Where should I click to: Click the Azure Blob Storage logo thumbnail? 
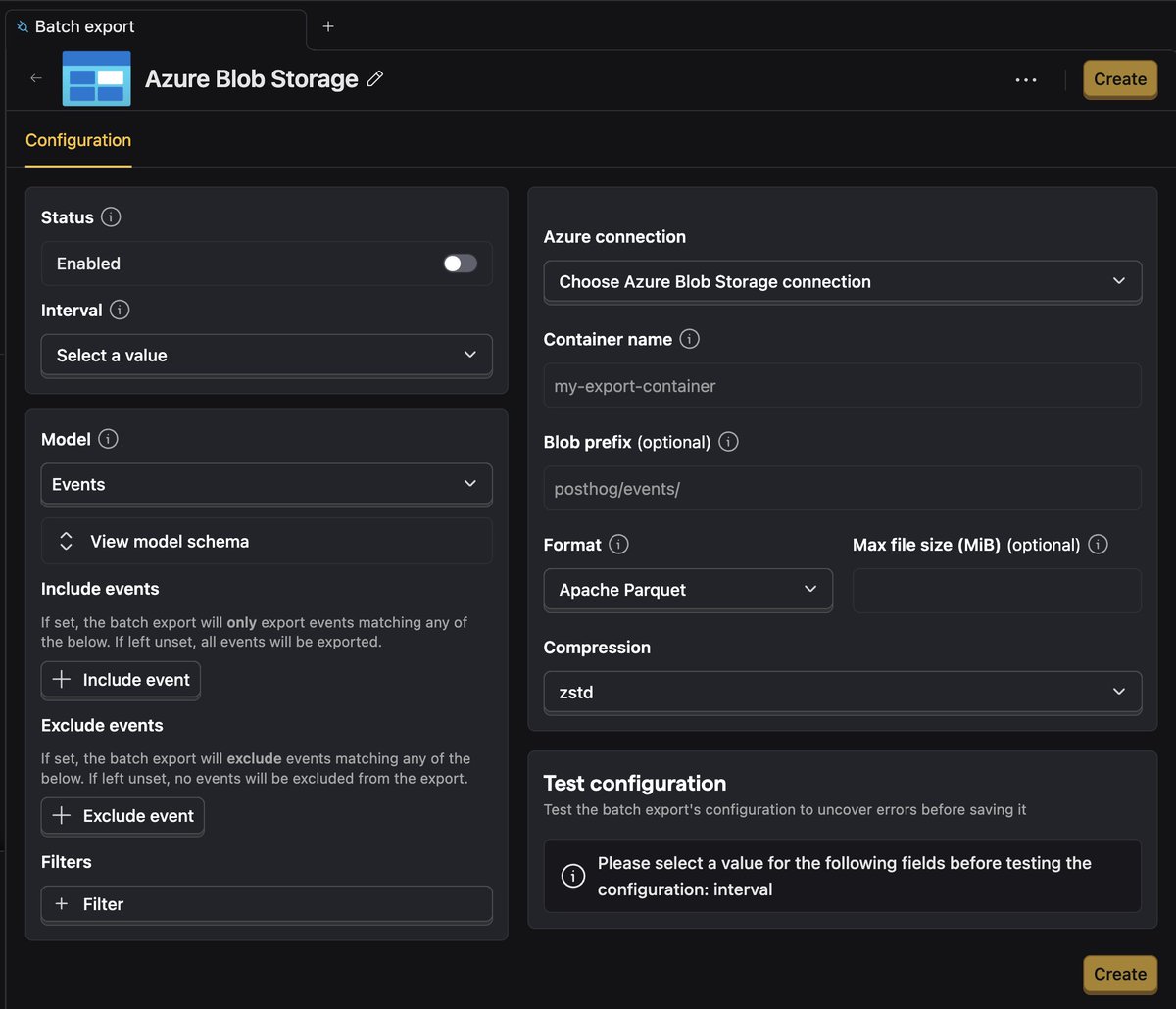[x=96, y=78]
